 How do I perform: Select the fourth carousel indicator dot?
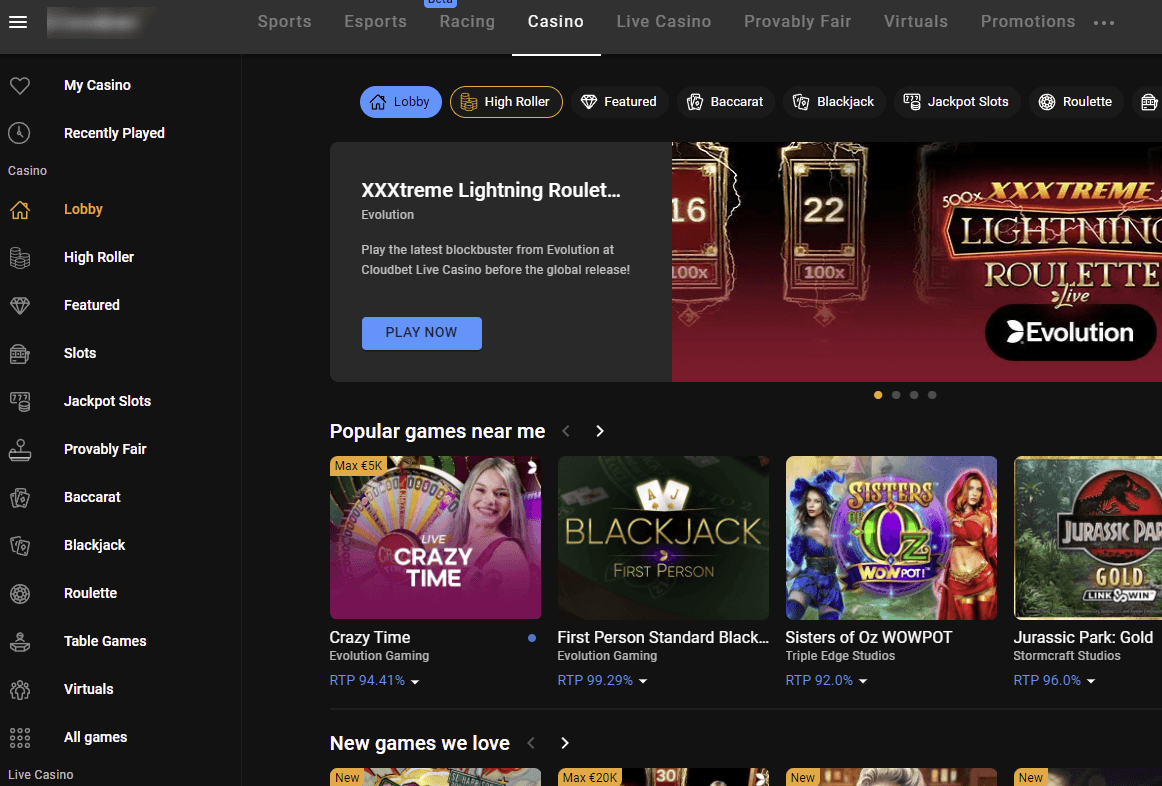tap(932, 395)
